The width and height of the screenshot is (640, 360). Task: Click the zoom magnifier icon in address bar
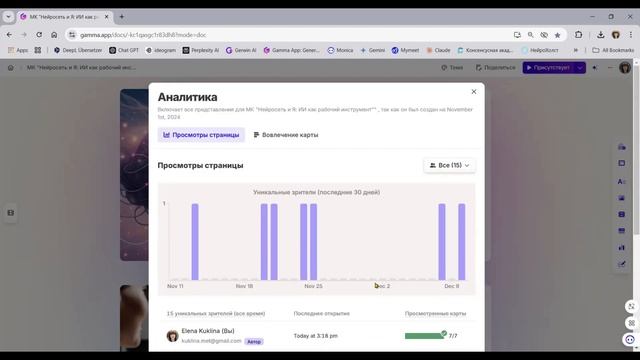click(x=530, y=35)
